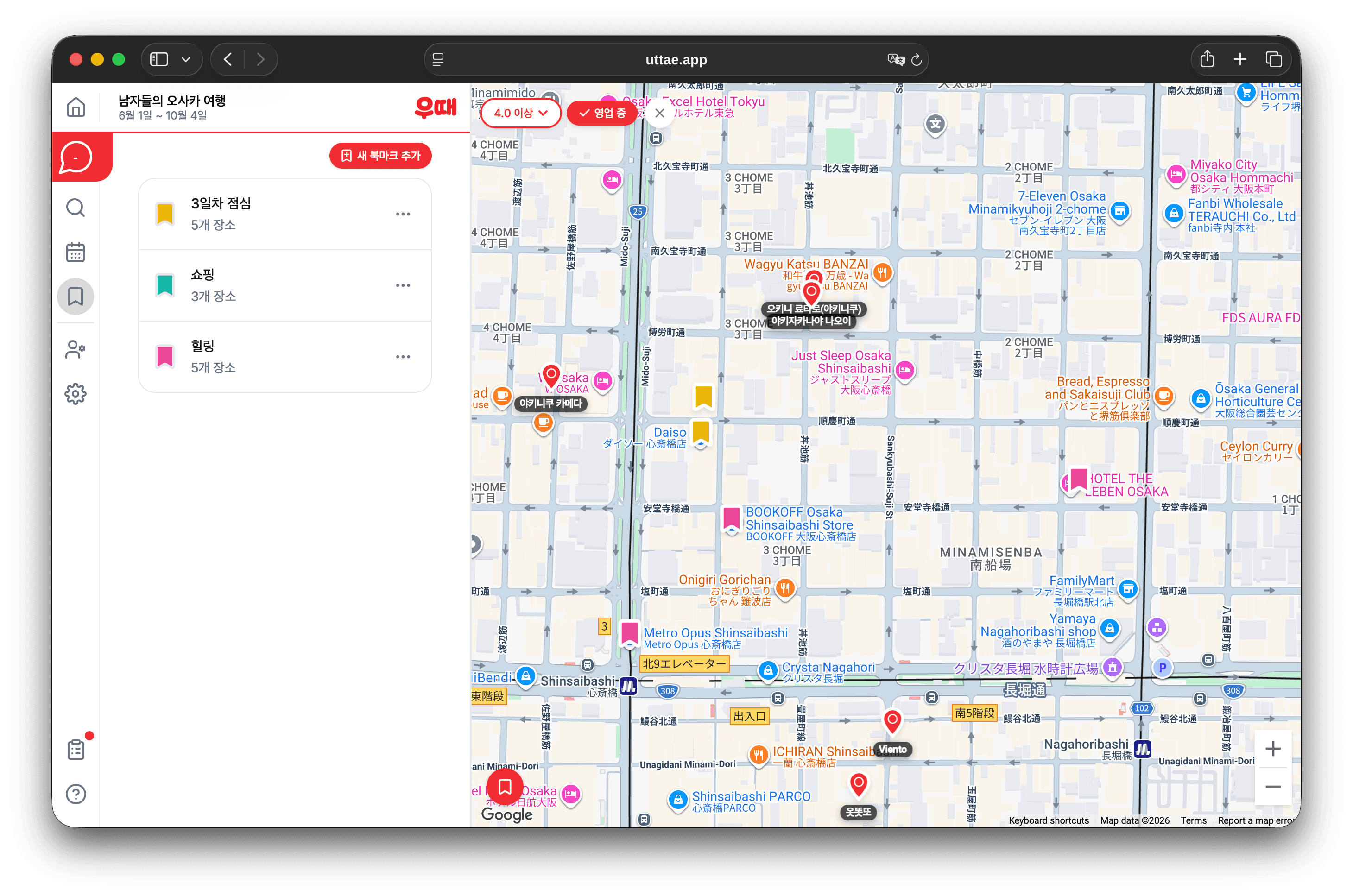Click Bread, Espresso cafe icon
The height and width of the screenshot is (896, 1353).
(1163, 396)
